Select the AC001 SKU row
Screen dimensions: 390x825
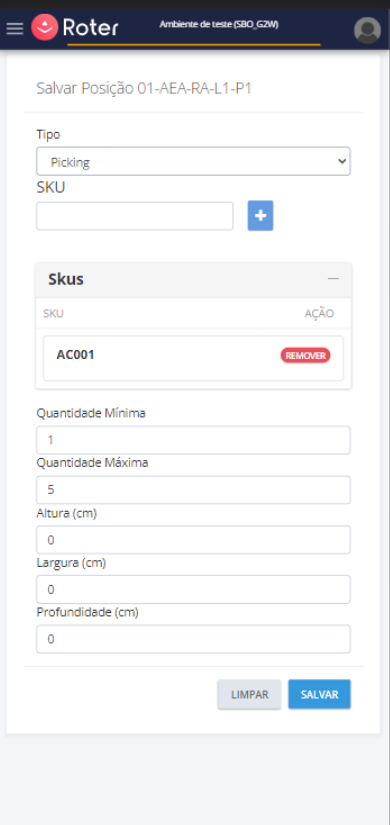pos(193,358)
